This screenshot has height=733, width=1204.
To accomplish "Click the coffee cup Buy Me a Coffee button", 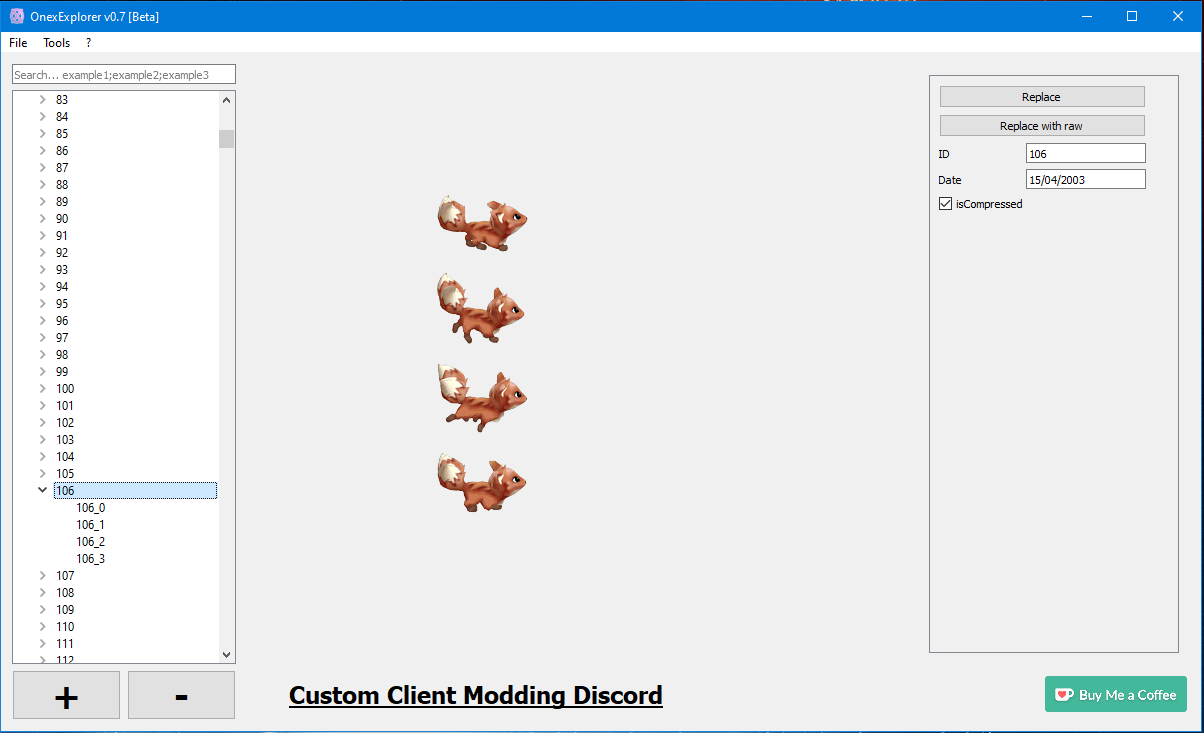I will tap(1115, 695).
